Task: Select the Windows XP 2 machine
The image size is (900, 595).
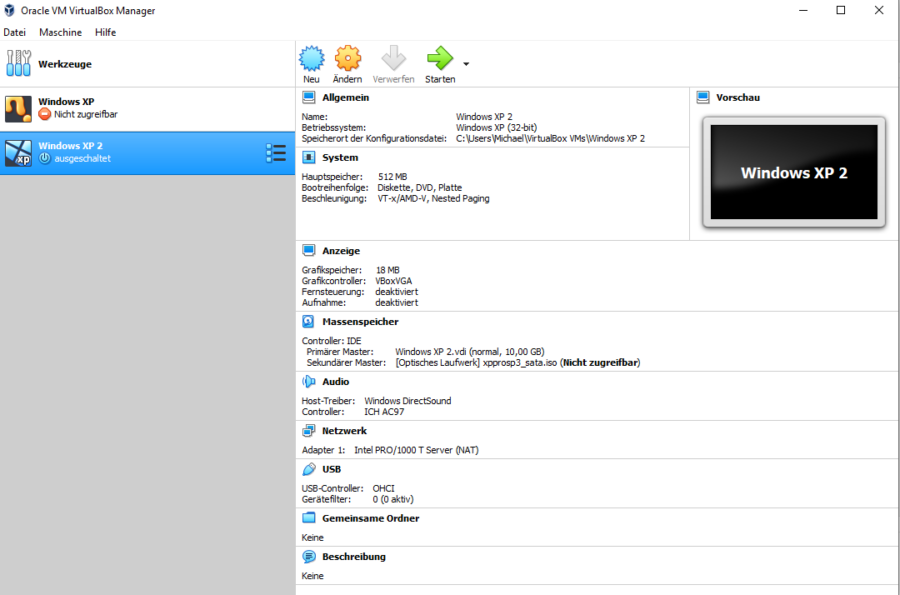Action: click(x=148, y=153)
